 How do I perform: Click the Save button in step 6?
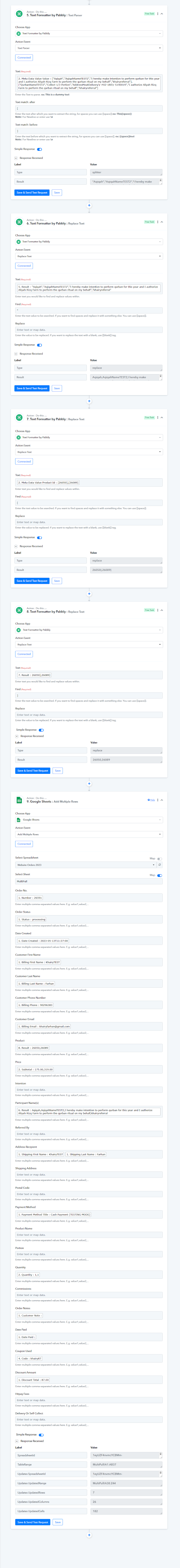click(x=57, y=388)
